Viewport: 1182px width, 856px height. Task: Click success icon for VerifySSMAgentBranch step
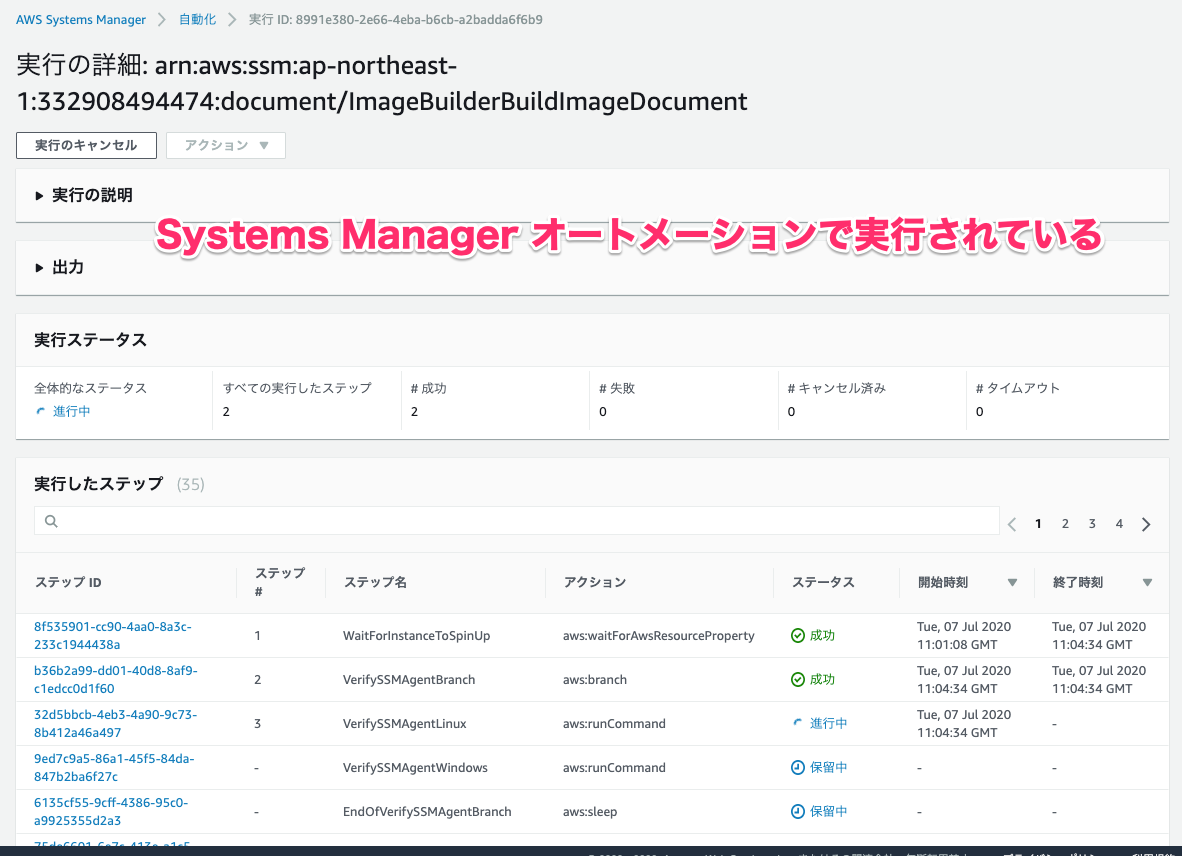(798, 679)
